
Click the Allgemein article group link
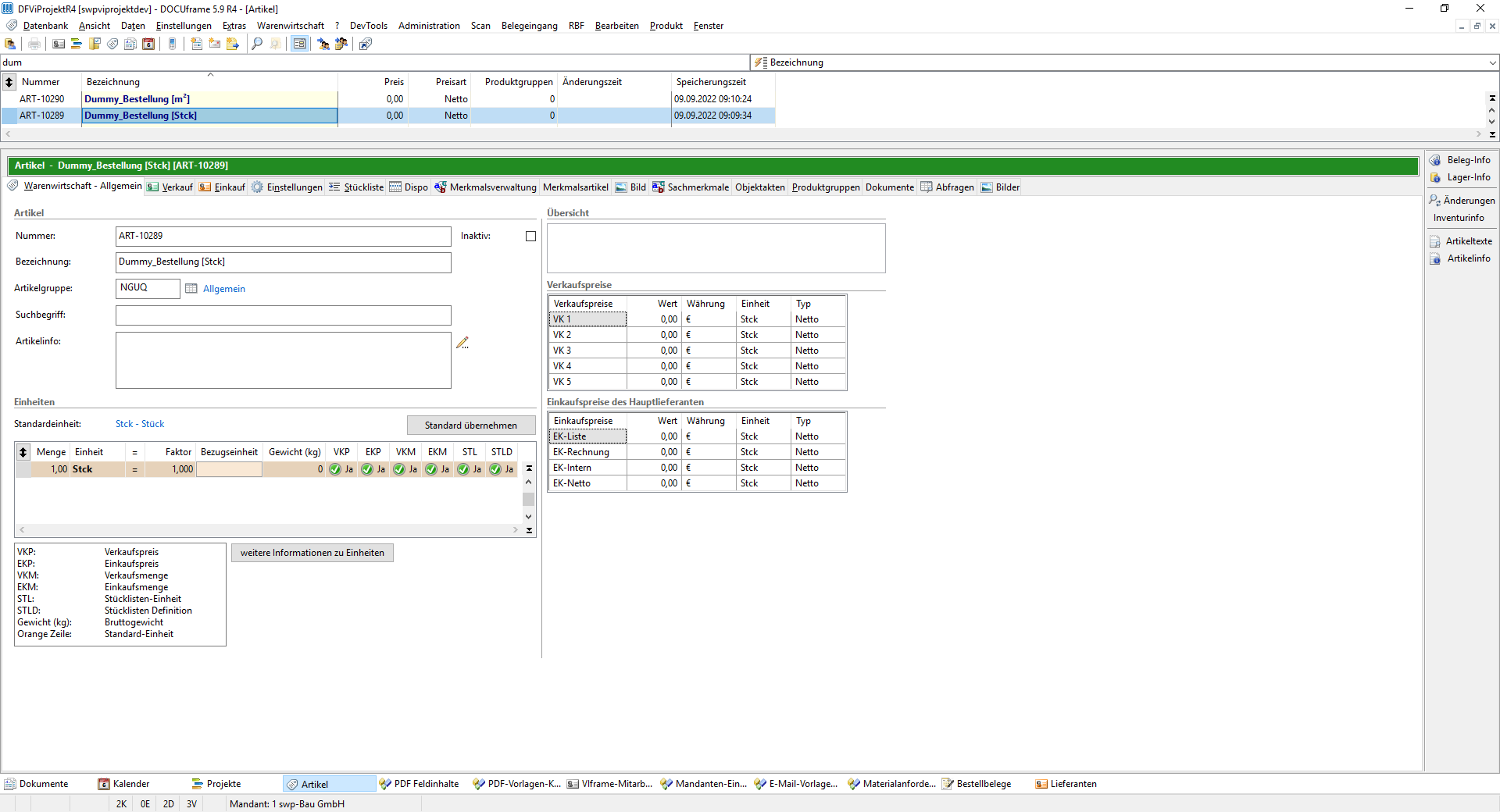pyautogui.click(x=224, y=289)
